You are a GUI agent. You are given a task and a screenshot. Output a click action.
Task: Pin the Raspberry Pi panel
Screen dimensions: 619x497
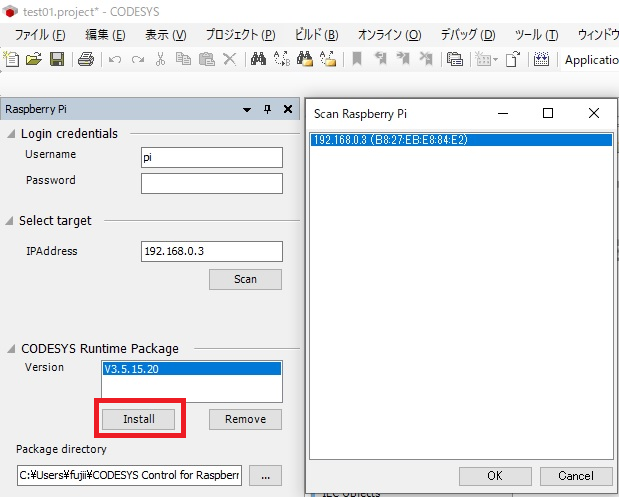click(x=268, y=109)
